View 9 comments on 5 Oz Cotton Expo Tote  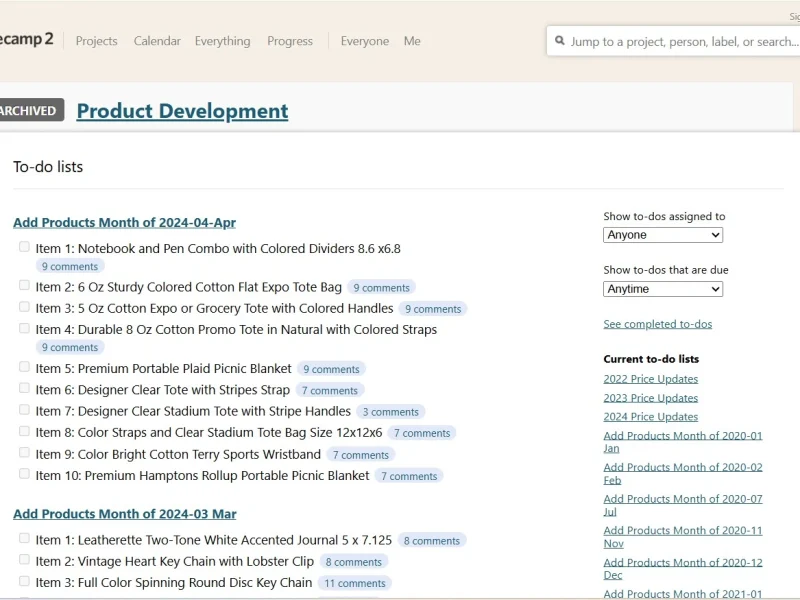pos(433,309)
